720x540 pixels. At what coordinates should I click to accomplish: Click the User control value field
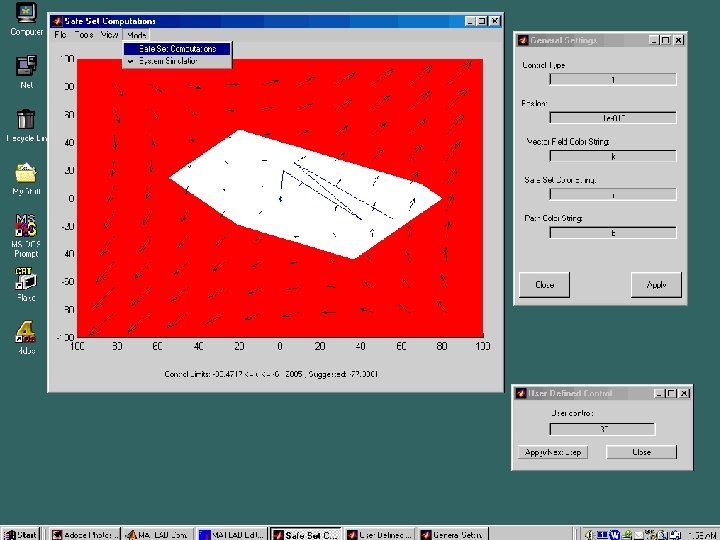[x=602, y=429]
